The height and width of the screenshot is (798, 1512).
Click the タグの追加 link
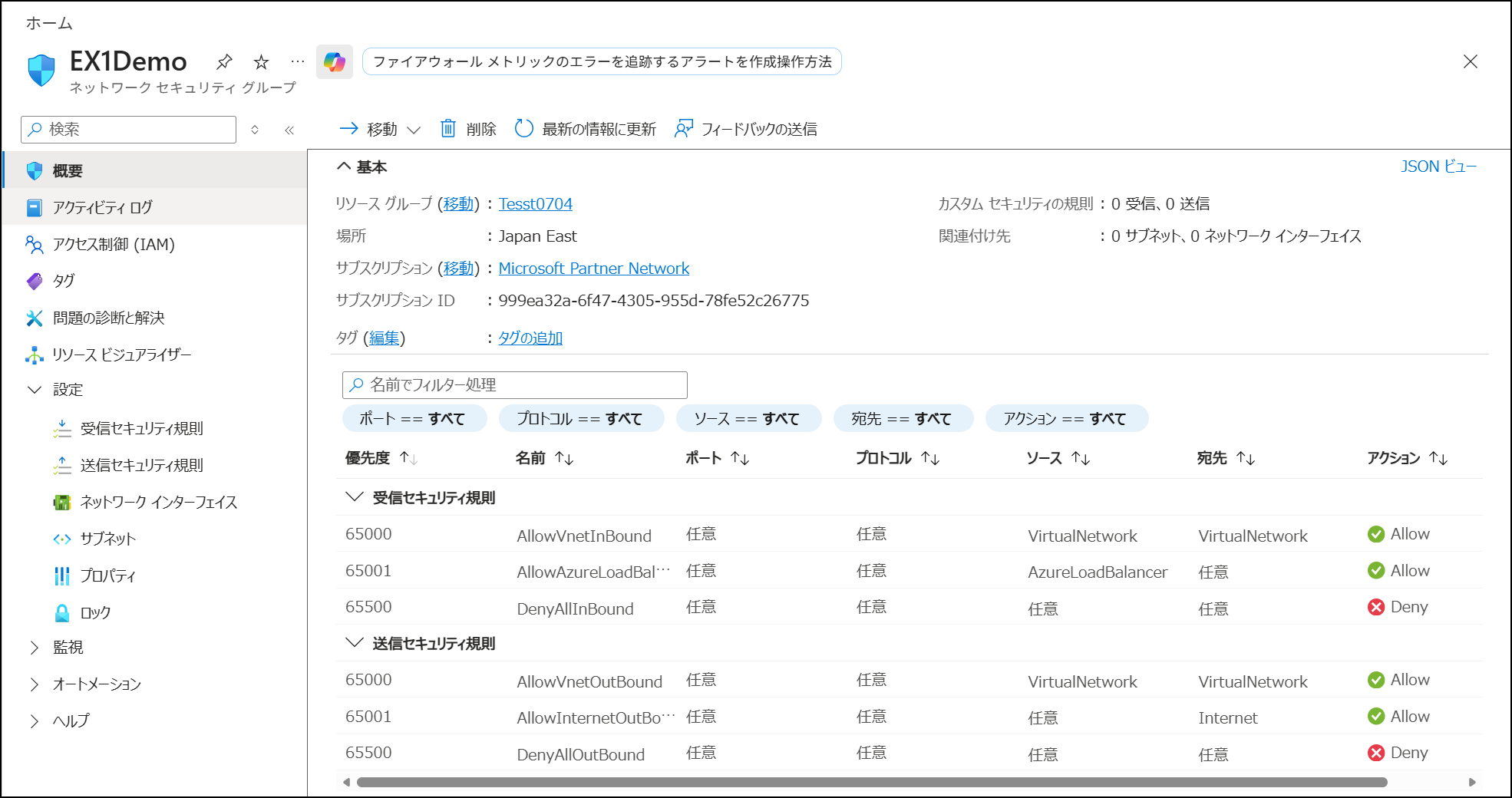coord(530,338)
